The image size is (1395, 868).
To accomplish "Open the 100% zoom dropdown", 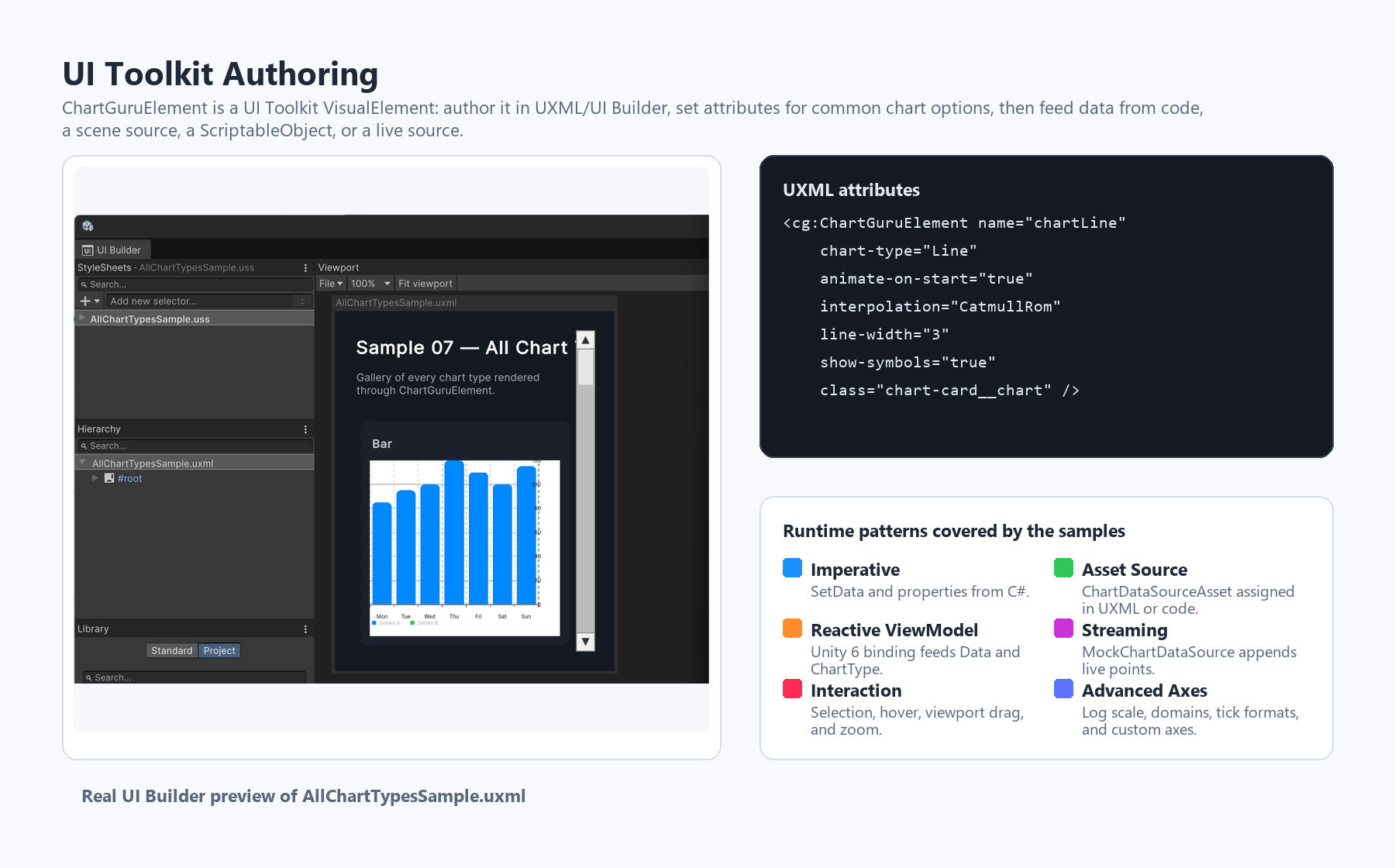I will tap(370, 284).
